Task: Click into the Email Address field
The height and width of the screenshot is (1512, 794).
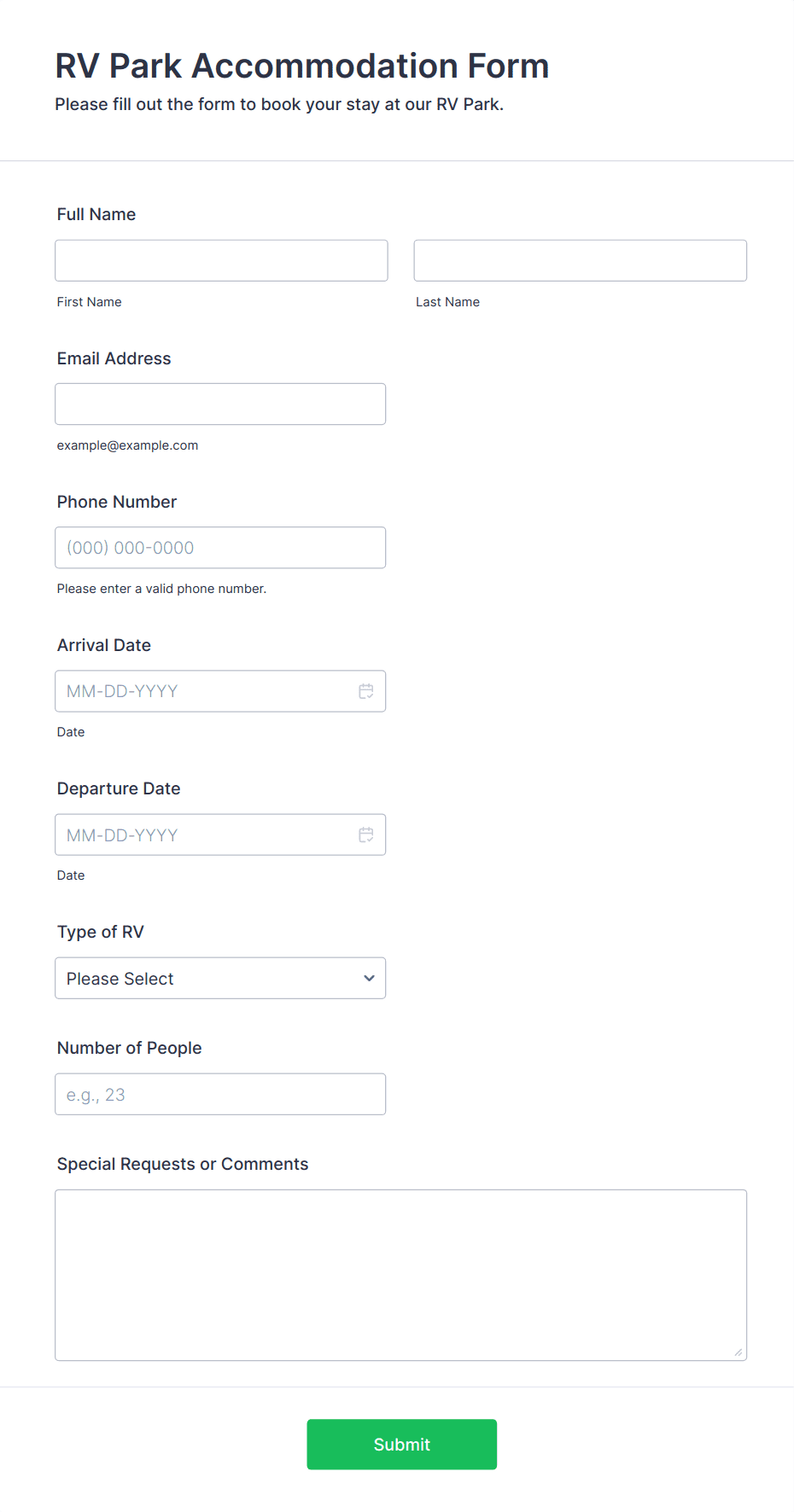Action: [x=220, y=404]
